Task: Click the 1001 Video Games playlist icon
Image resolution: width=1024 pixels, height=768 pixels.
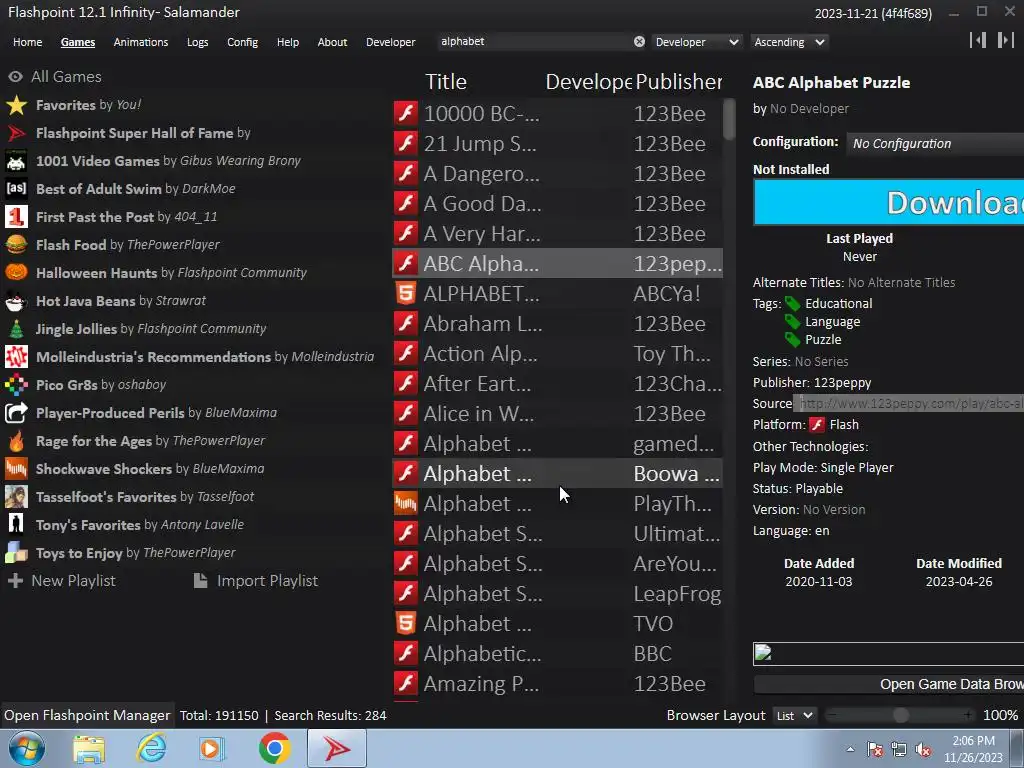Action: [16, 161]
